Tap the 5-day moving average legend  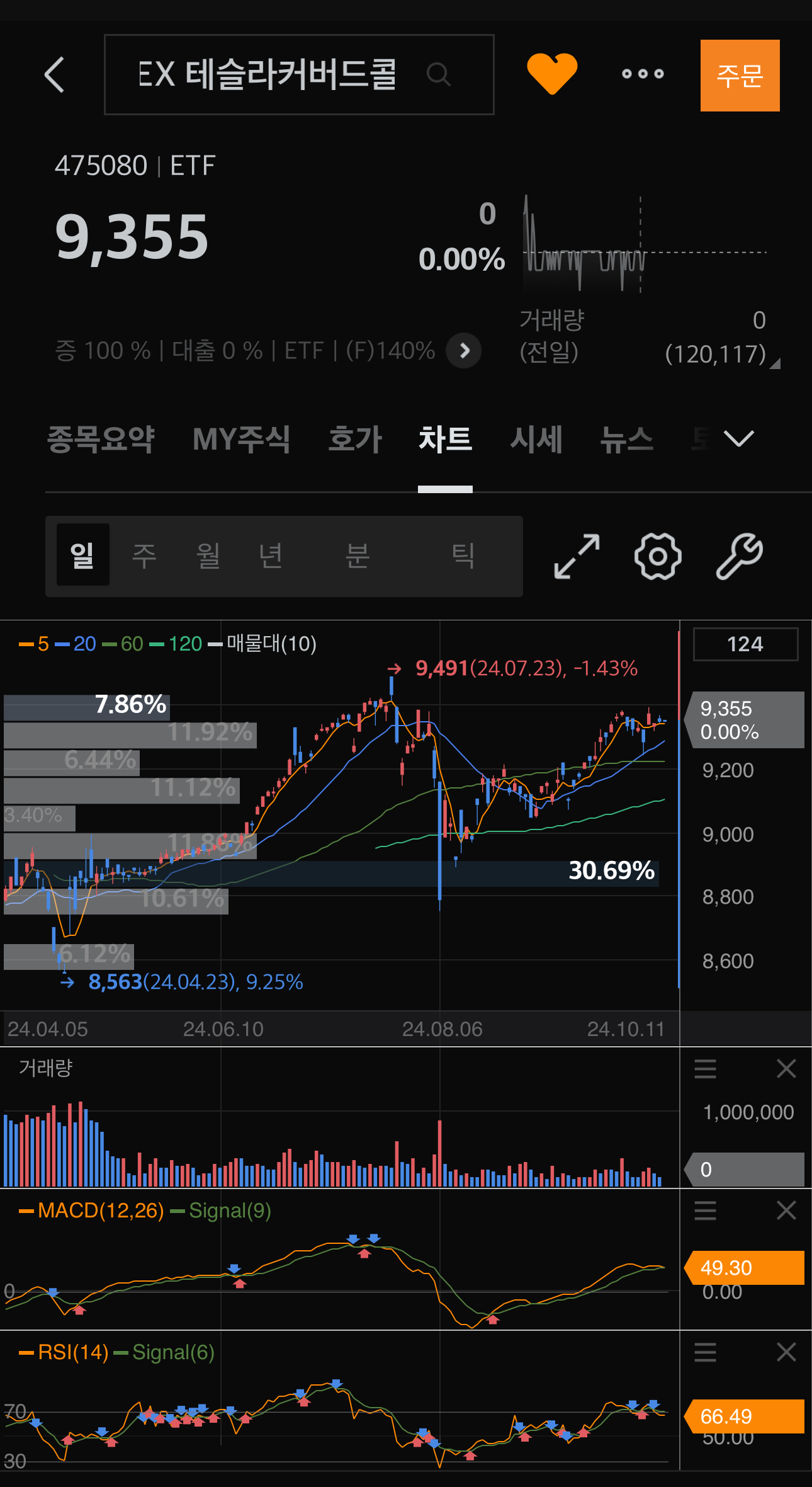click(x=34, y=644)
